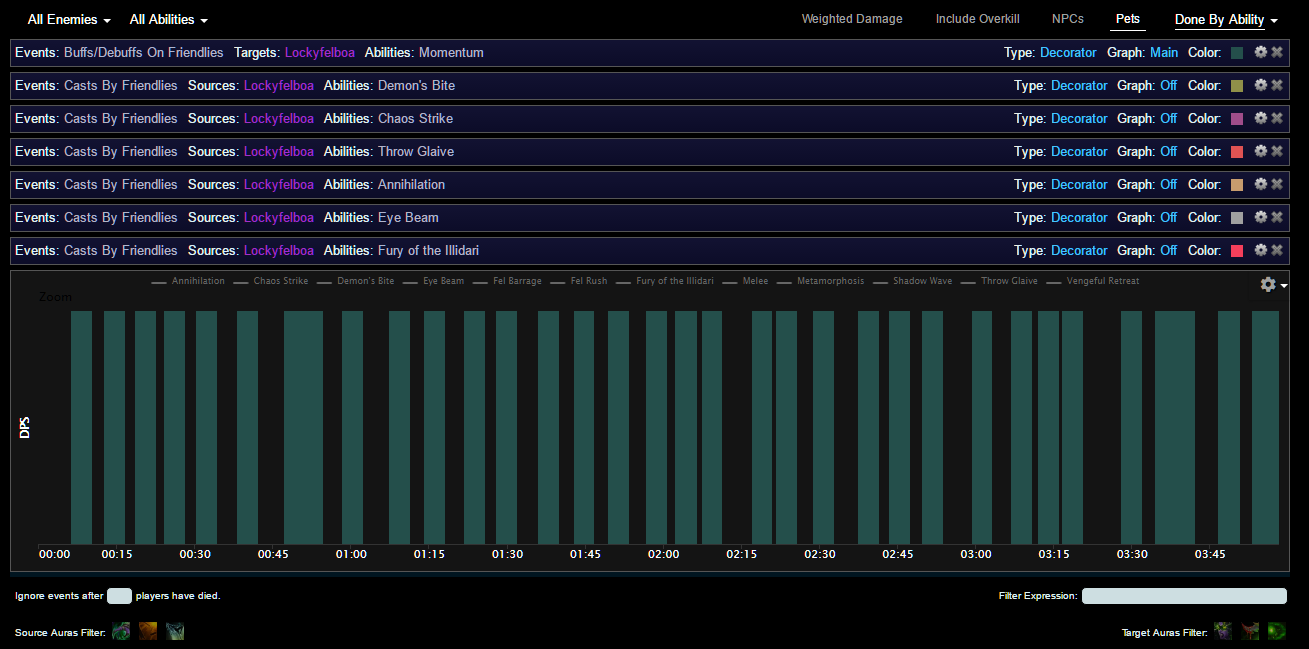
Task: Change the Chaos Strike row's Graph Off setting
Action: (x=1169, y=118)
